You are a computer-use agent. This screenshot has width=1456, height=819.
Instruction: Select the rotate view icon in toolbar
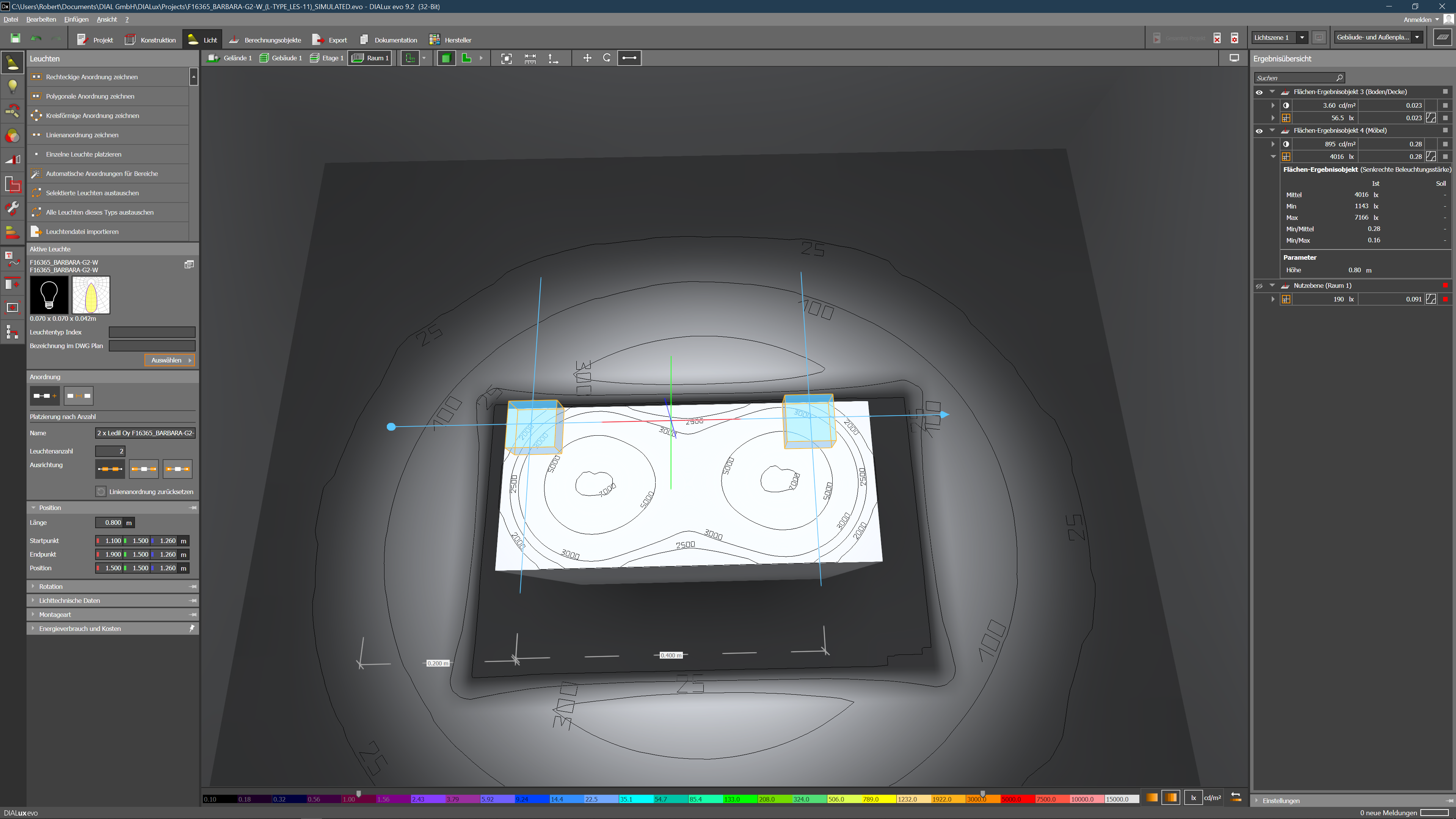tap(607, 58)
